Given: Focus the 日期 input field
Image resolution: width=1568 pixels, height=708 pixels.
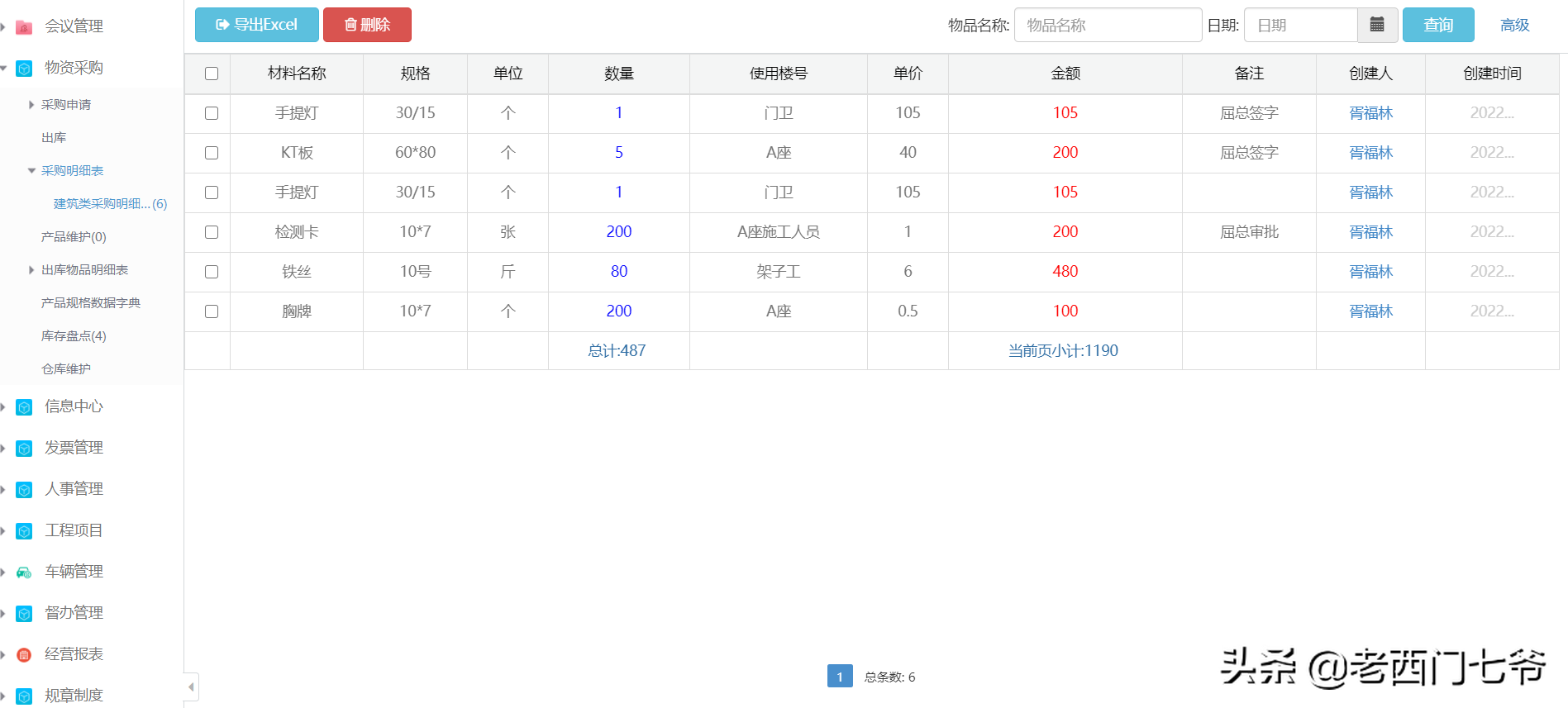Looking at the screenshot, I should [1301, 25].
